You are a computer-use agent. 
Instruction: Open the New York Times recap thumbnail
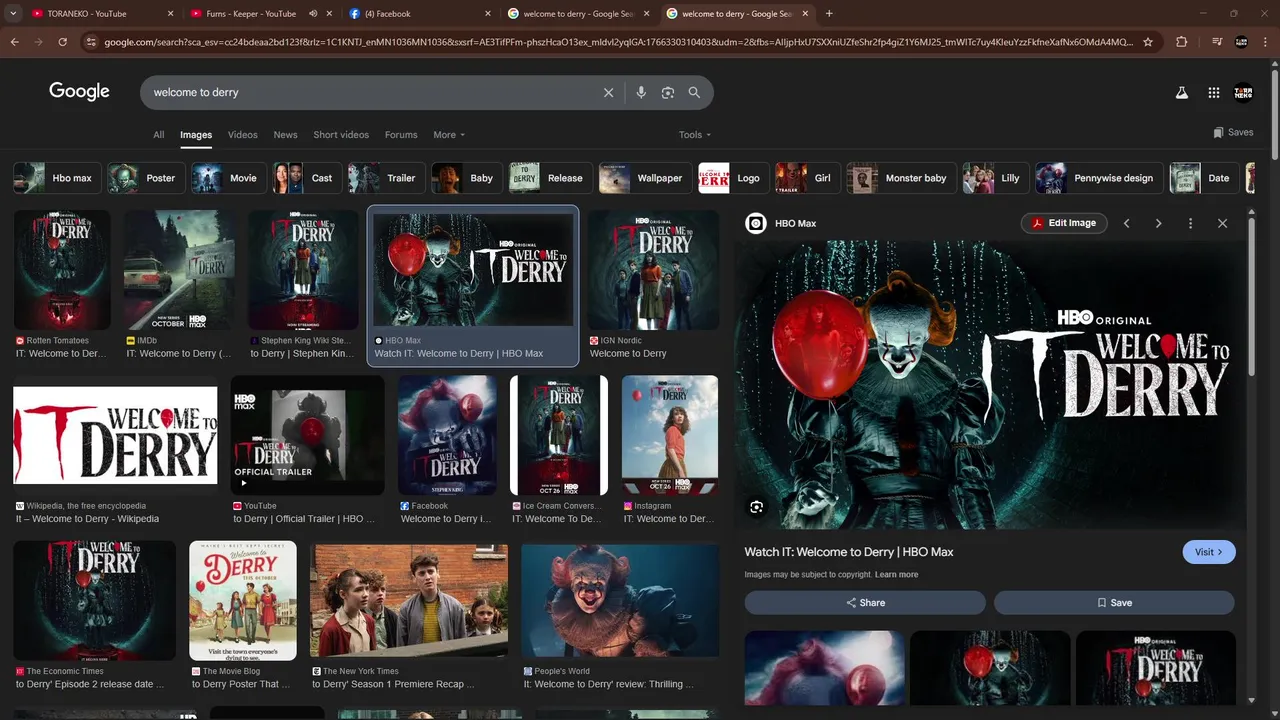pos(409,602)
